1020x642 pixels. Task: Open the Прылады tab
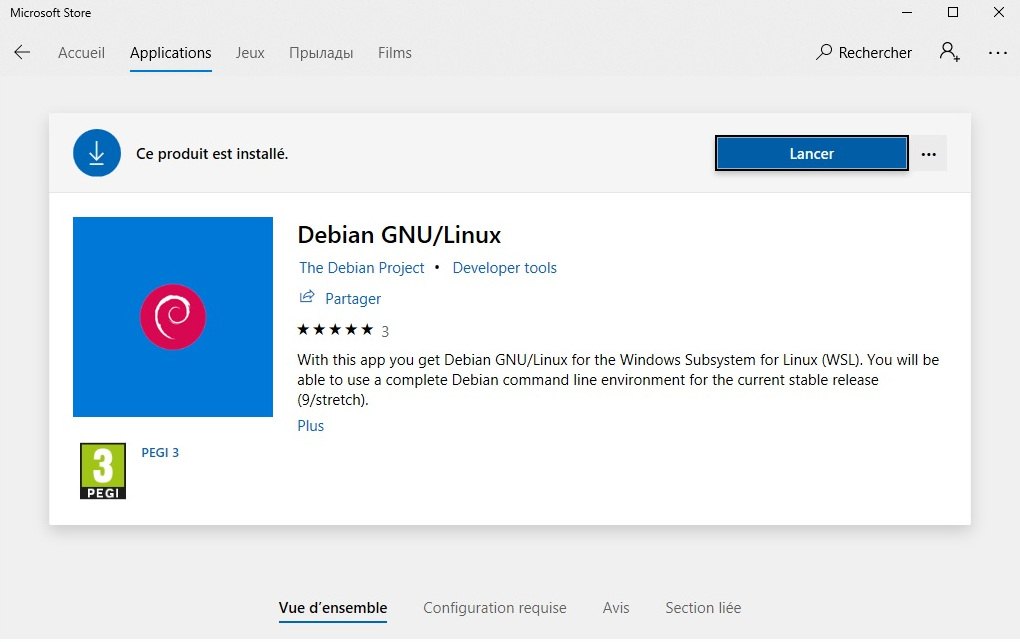coord(321,53)
